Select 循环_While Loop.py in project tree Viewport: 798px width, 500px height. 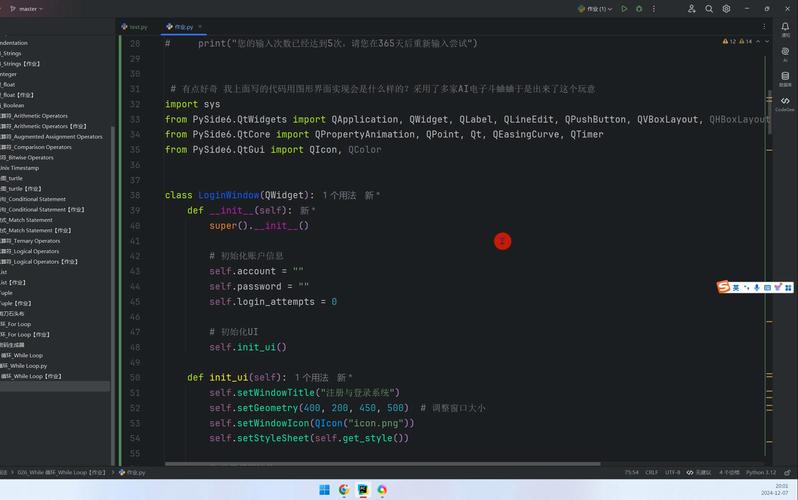[29, 366]
